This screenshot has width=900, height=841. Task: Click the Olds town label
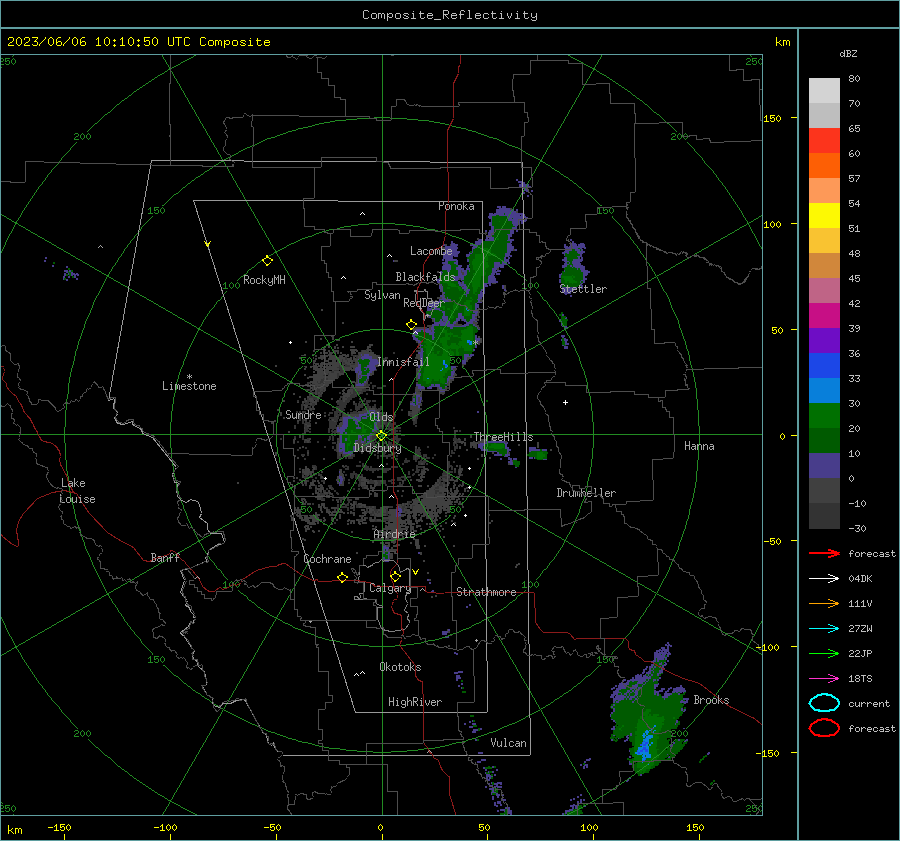pyautogui.click(x=381, y=417)
